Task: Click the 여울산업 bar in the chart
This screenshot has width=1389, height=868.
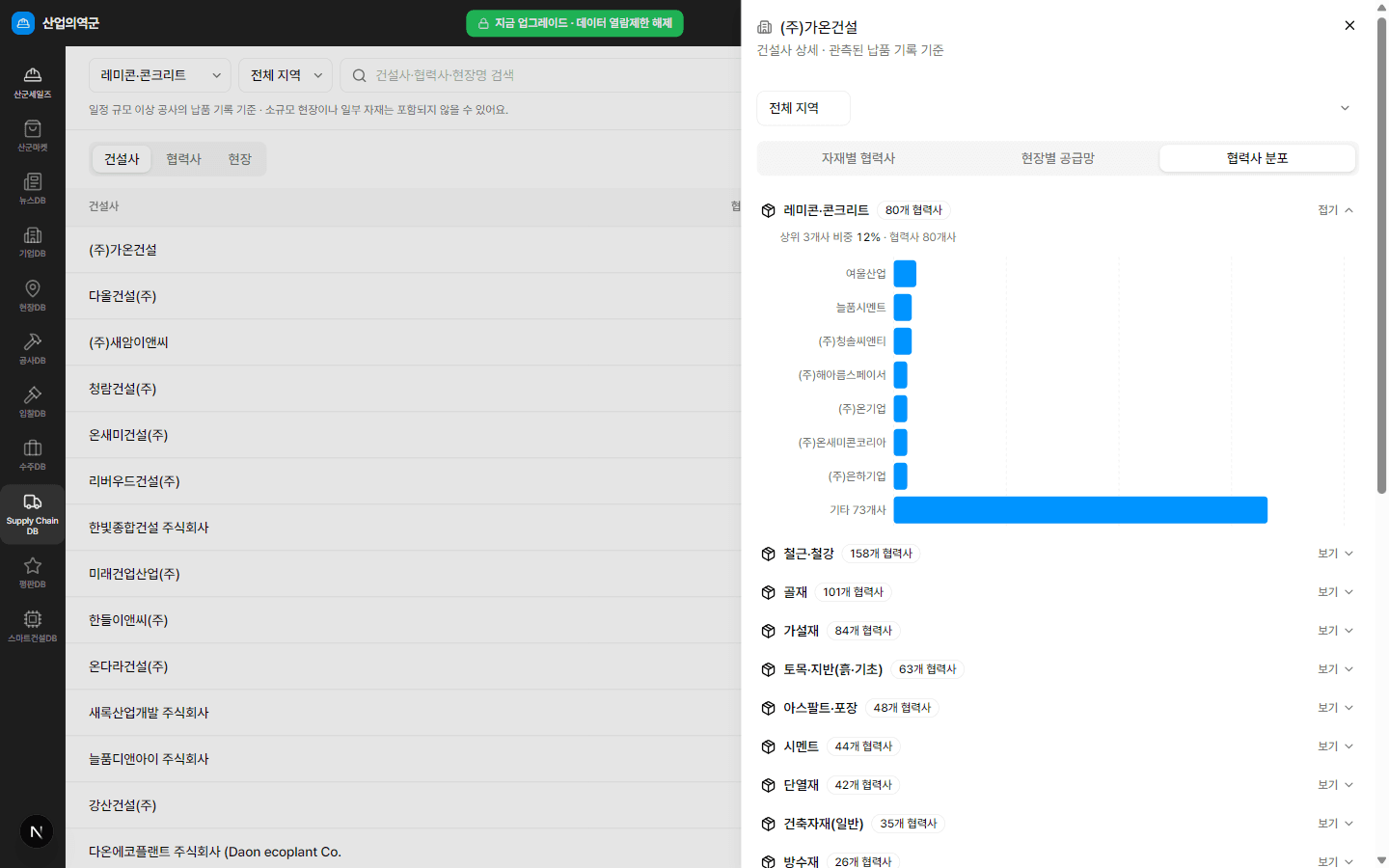Action: [x=905, y=274]
